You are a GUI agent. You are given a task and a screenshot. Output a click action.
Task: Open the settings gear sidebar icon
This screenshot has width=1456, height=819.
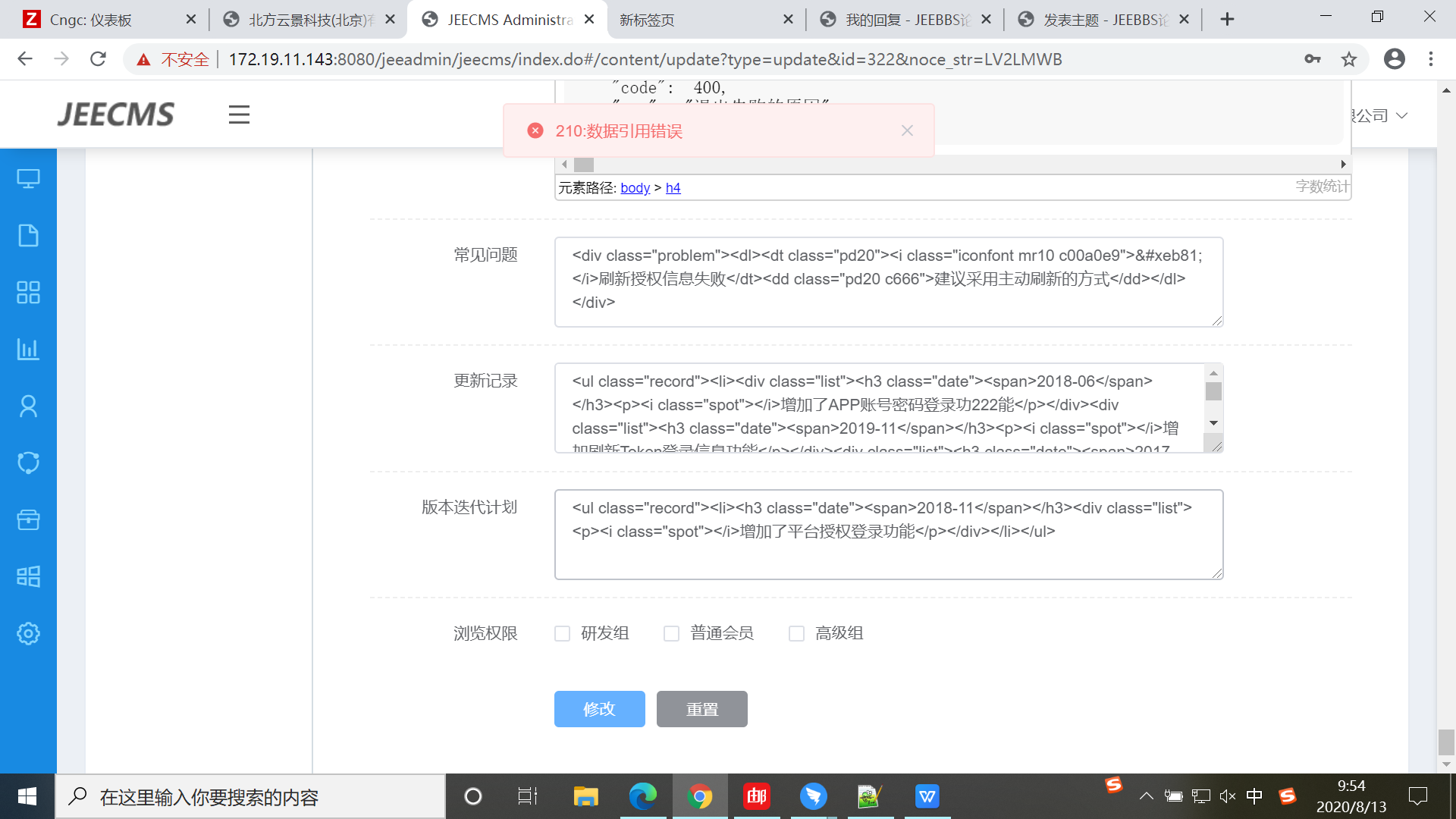28,633
